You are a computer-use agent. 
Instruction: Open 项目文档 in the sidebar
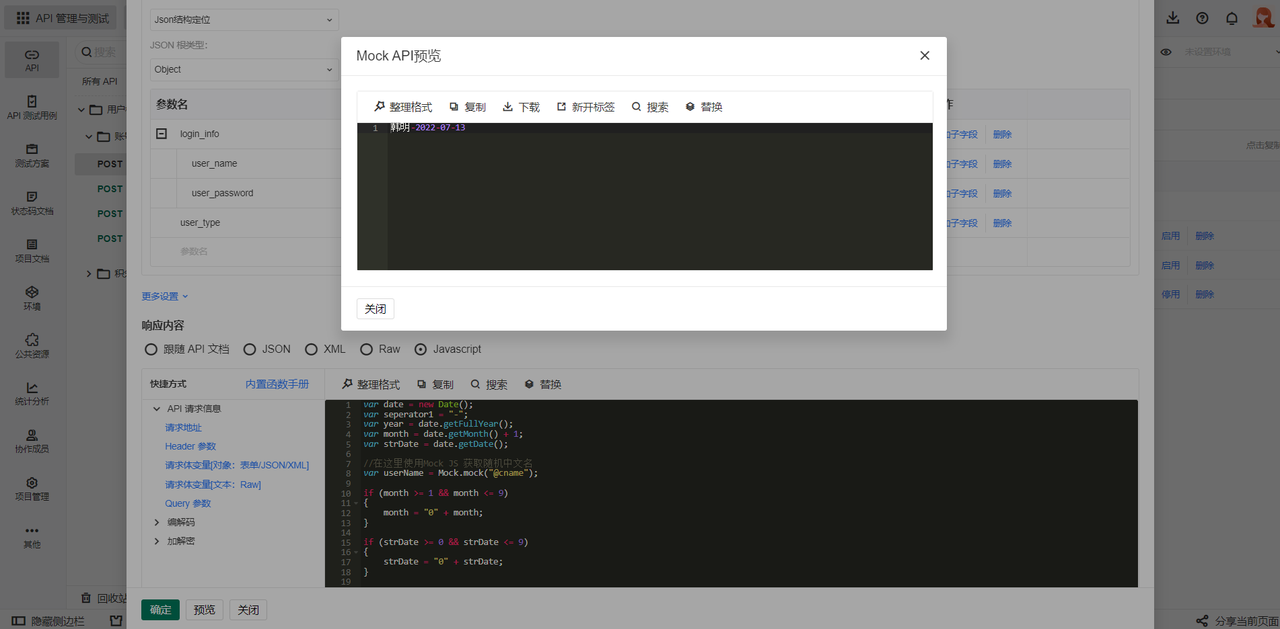tap(32, 250)
